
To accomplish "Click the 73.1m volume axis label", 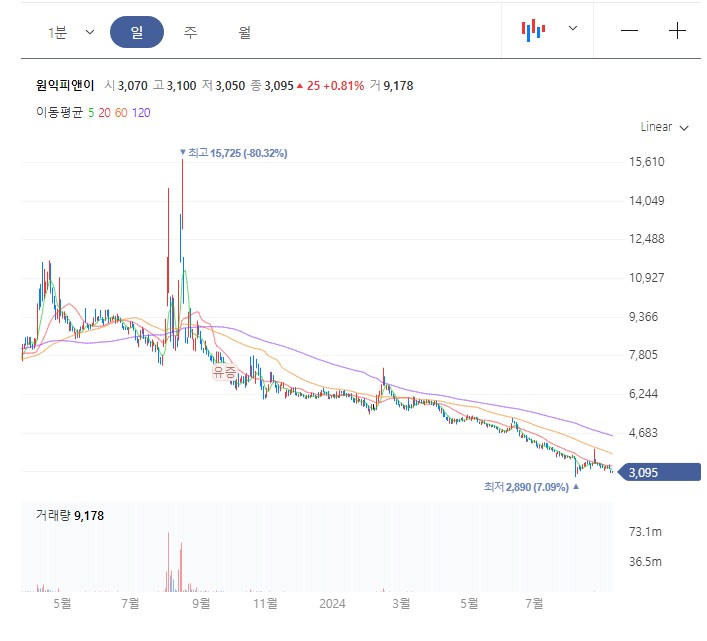I will coord(645,532).
